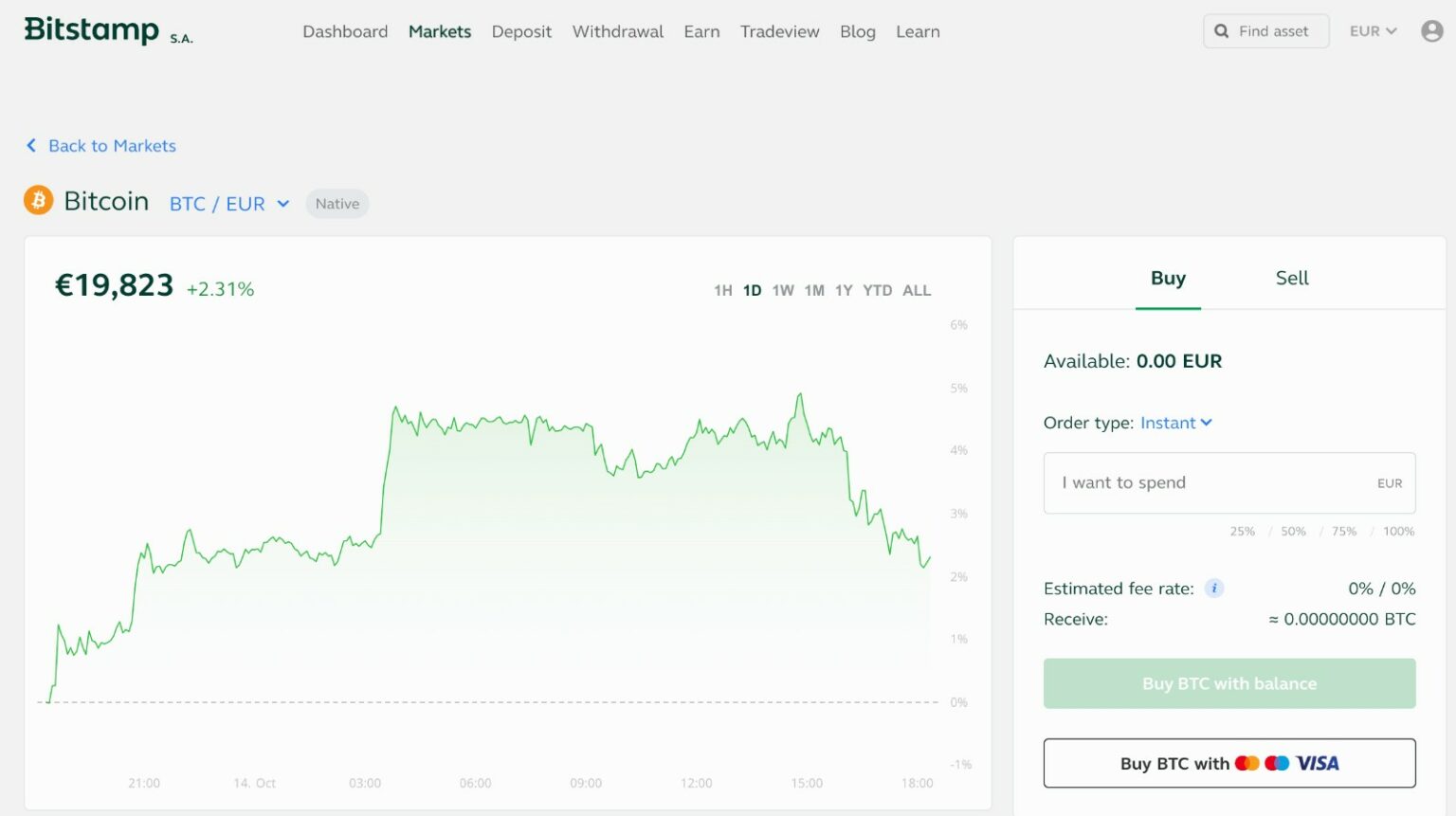Open the user profile avatar
1456x816 pixels.
coord(1431,30)
